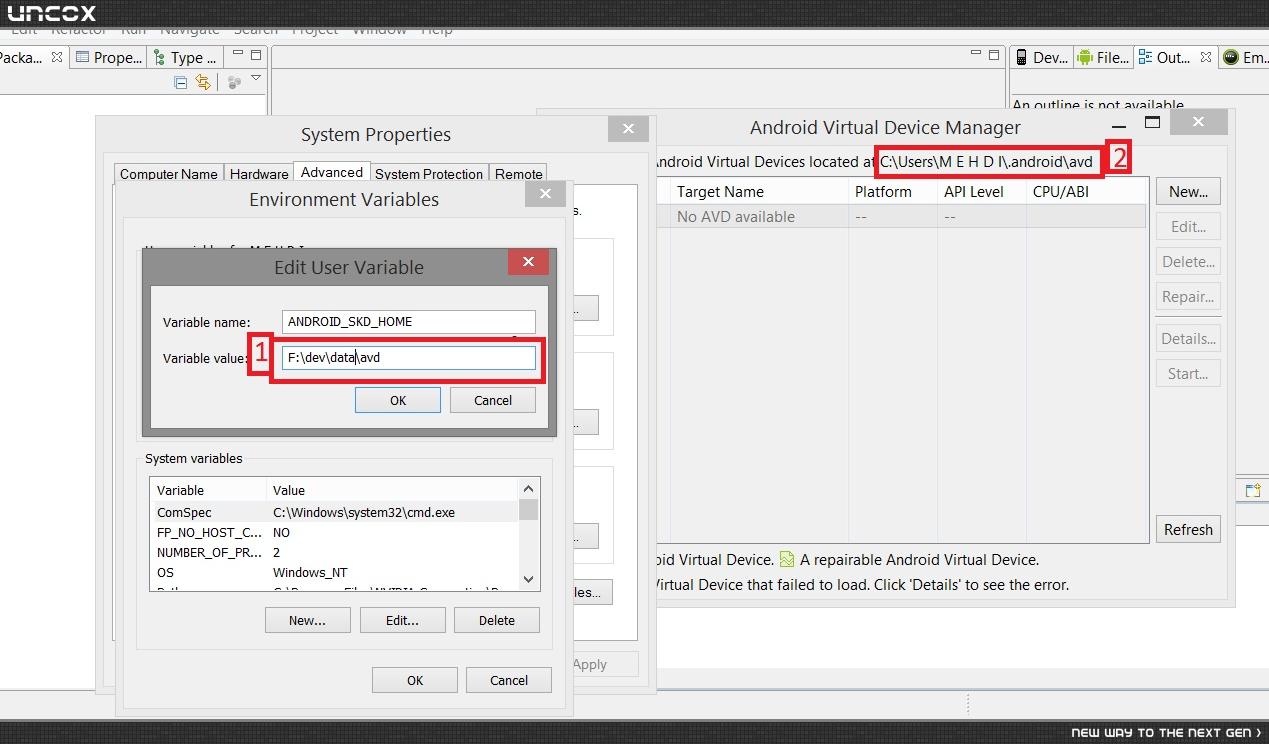
Task: Close the Outline view tab
Action: [x=1206, y=57]
